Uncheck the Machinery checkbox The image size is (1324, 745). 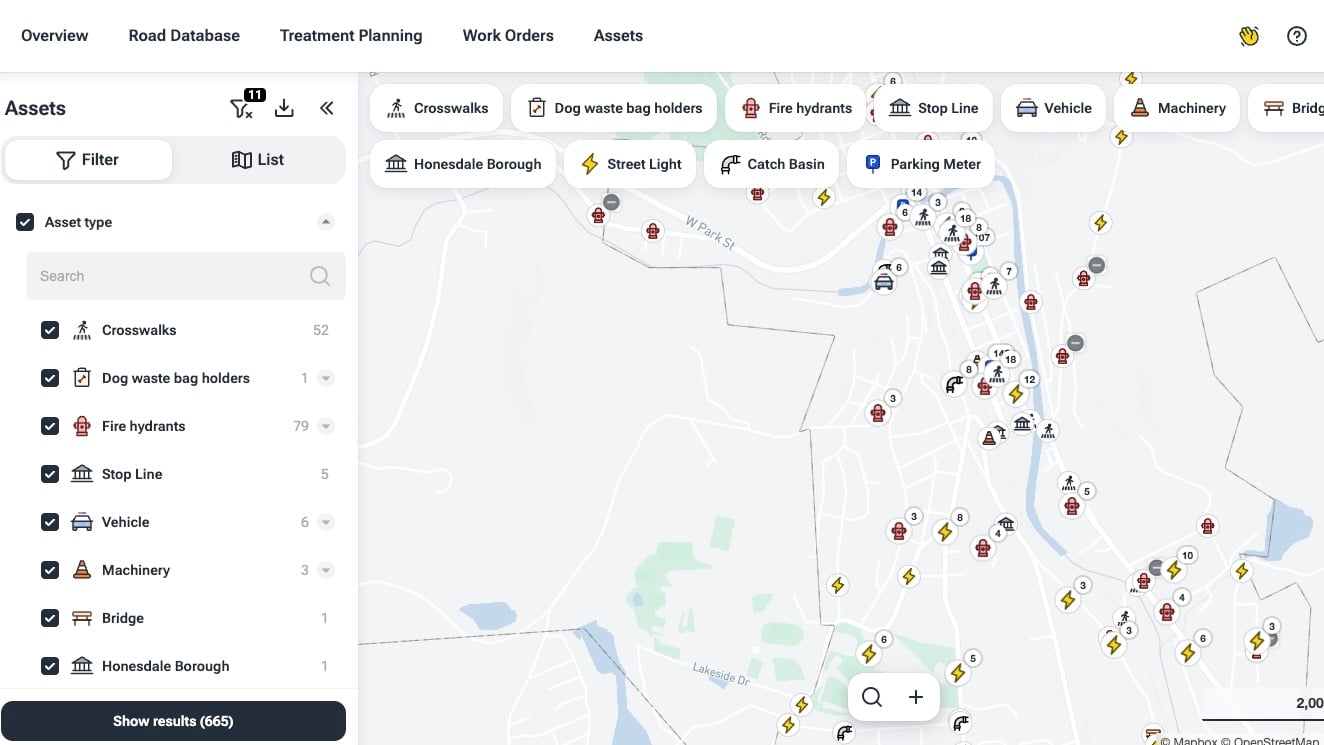click(50, 570)
